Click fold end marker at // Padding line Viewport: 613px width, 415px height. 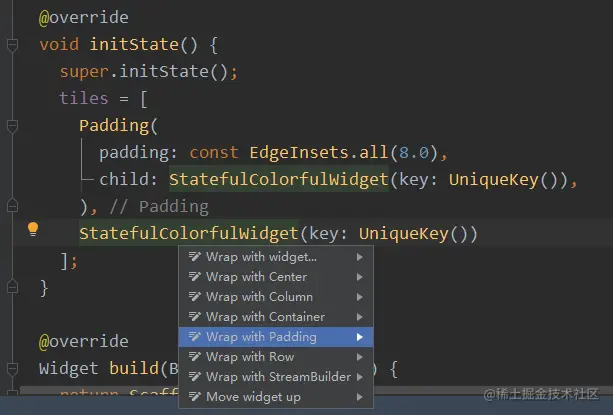[13, 206]
